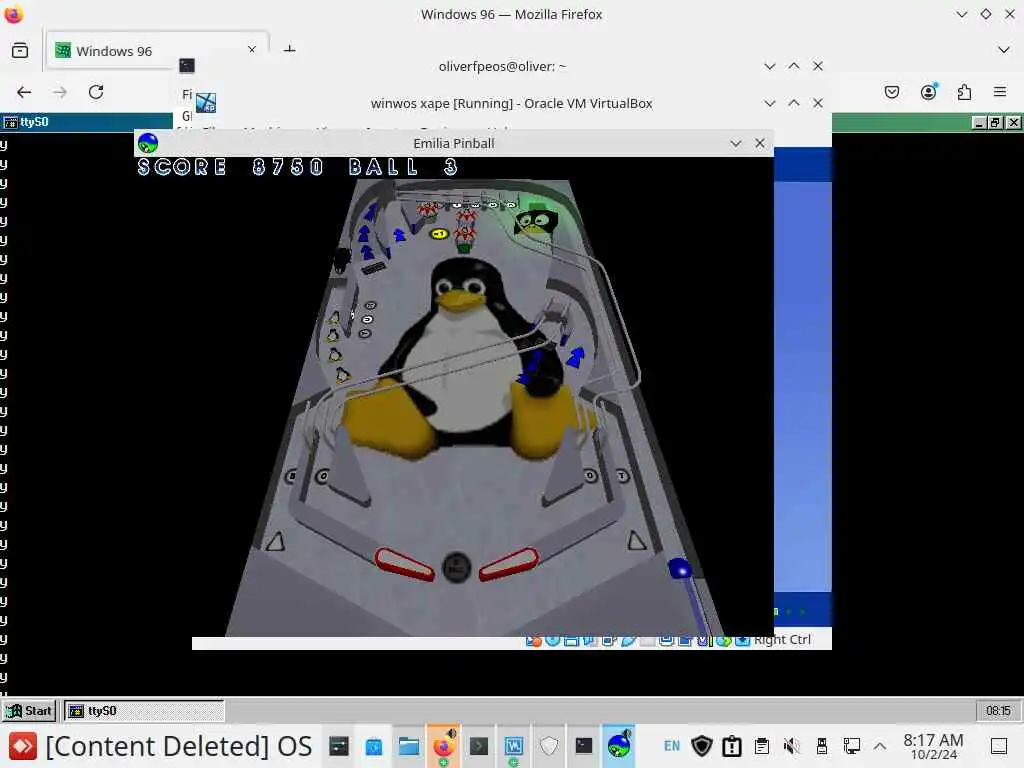This screenshot has width=1024, height=768.
Task: Expand the hidden system tray icons arrow
Action: 880,746
